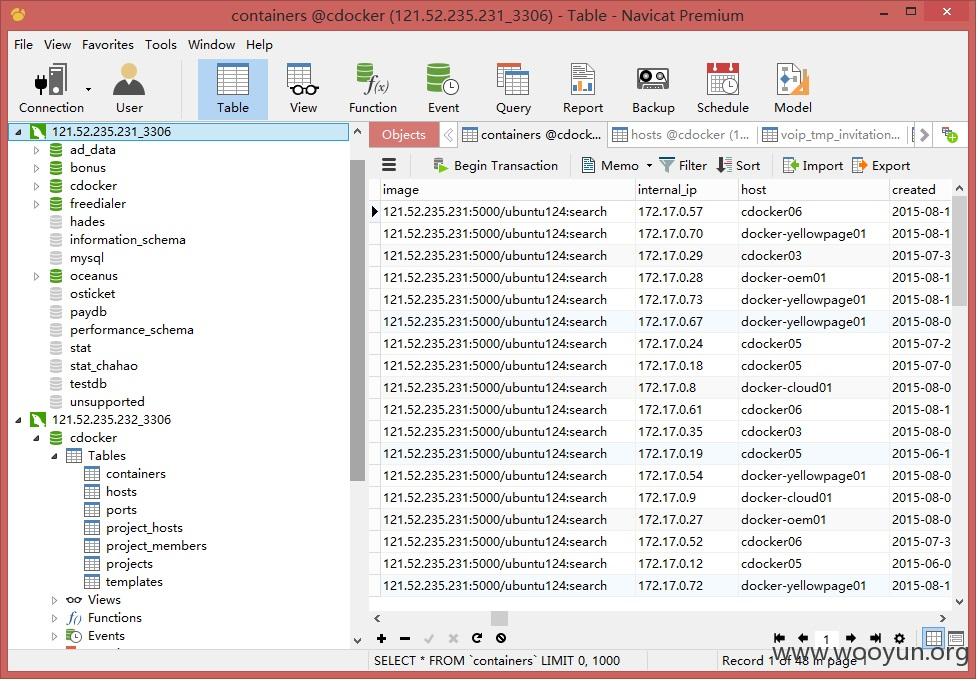Screen dimensions: 978x681
Task: Open the Window menu
Action: tap(211, 44)
